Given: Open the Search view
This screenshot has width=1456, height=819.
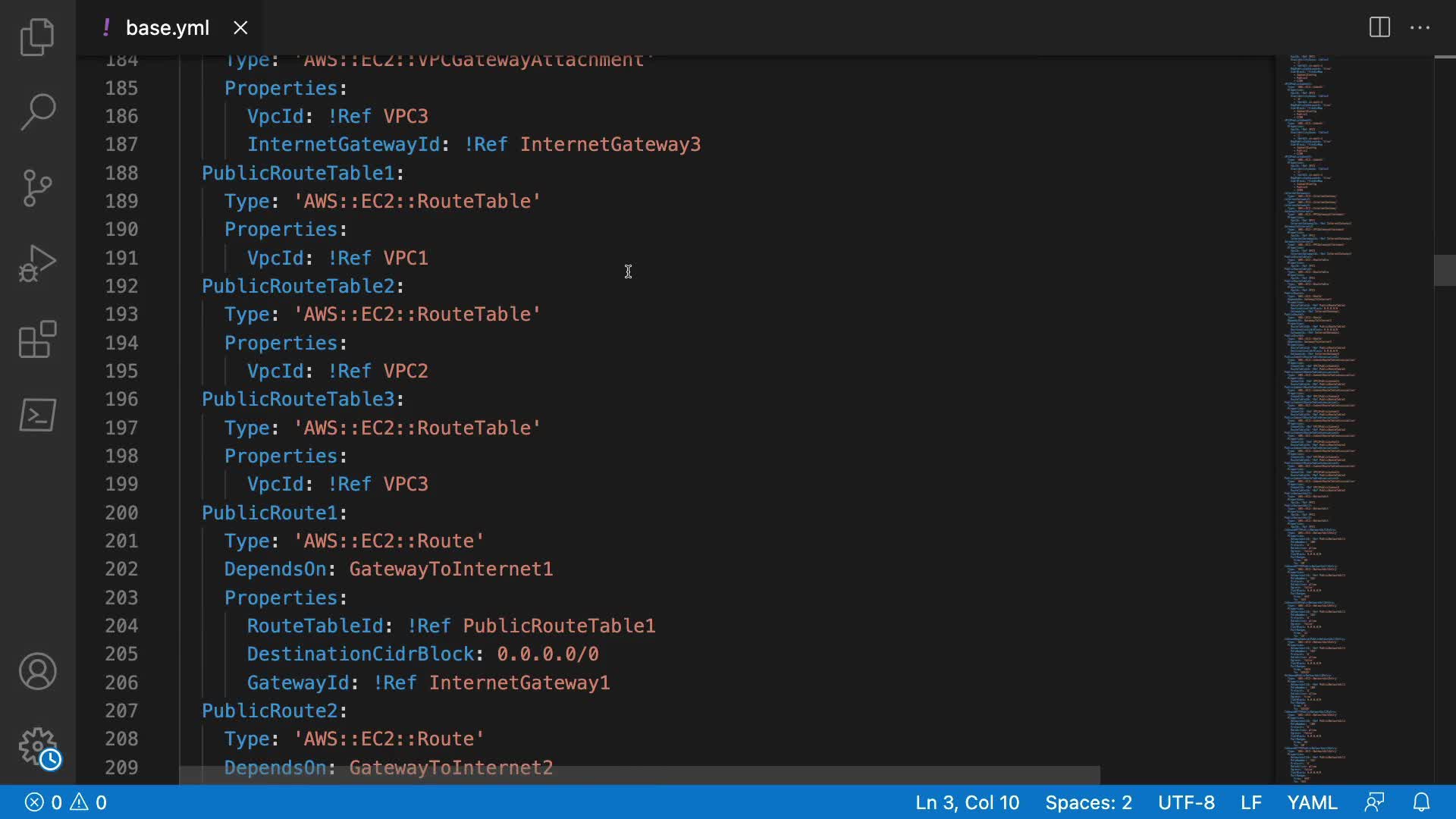Looking at the screenshot, I should pyautogui.click(x=37, y=112).
